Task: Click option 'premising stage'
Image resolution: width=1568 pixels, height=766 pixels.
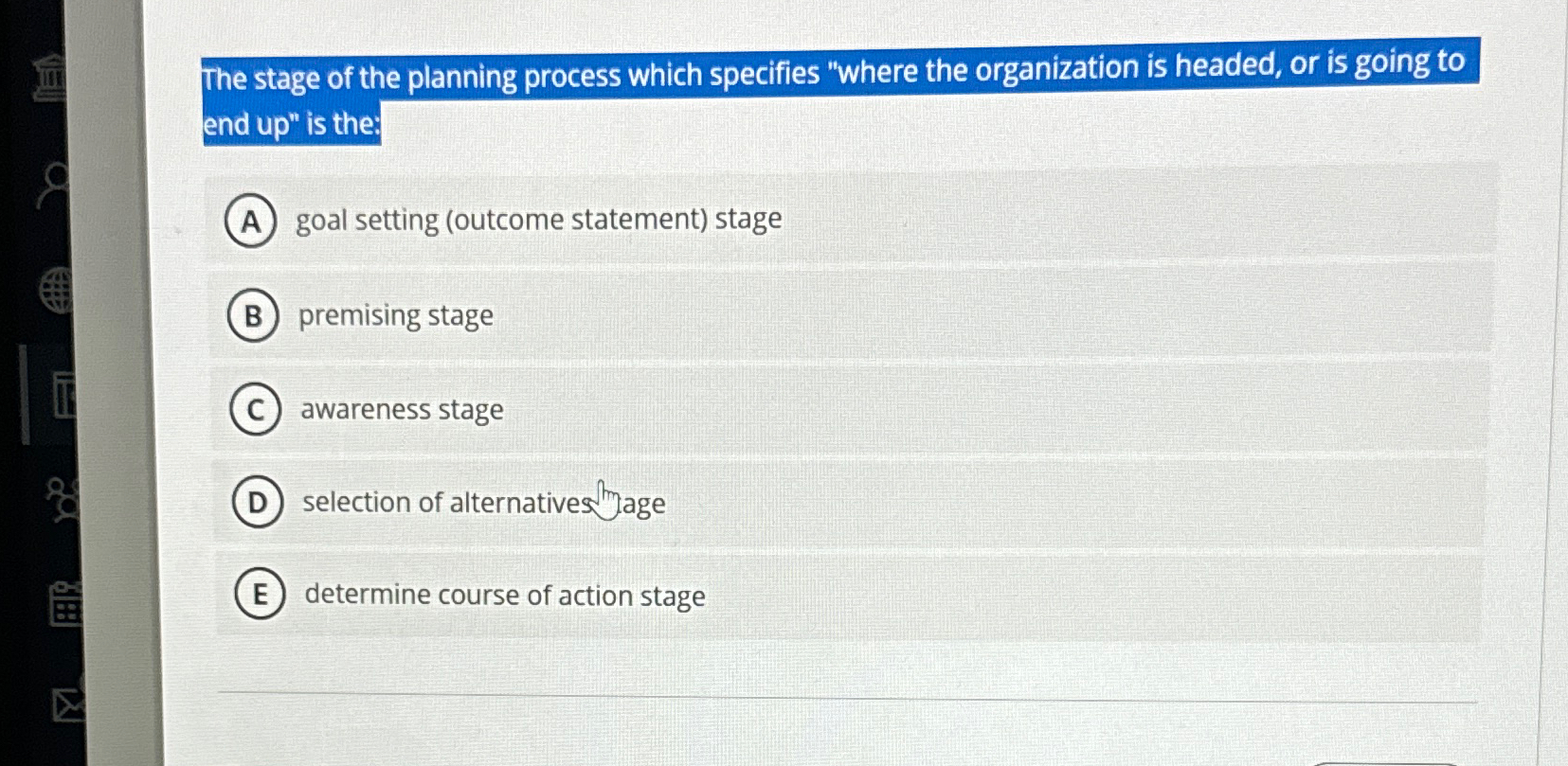Action: pyautogui.click(x=394, y=315)
